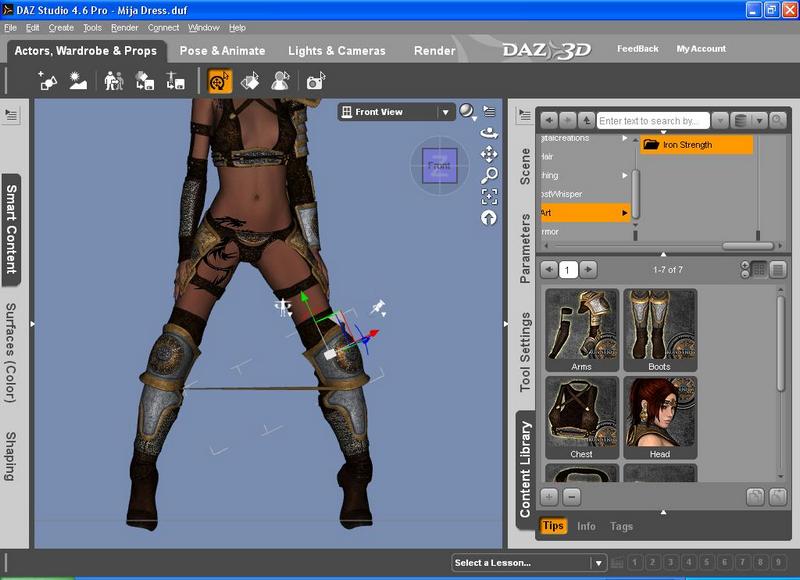The height and width of the screenshot is (580, 800).
Task: Select the 'rmor' folder row
Action: click(x=586, y=232)
